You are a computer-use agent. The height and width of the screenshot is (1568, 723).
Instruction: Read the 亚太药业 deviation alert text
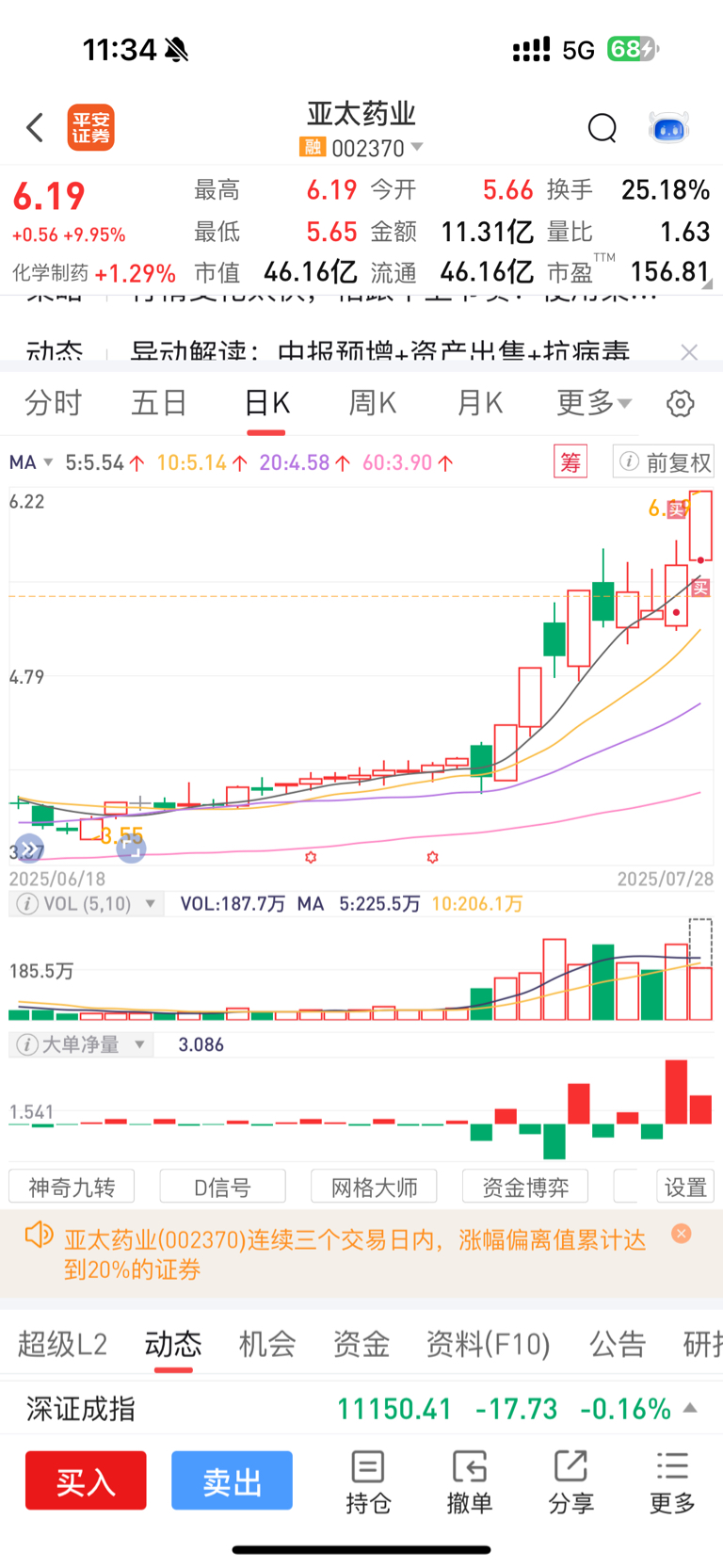tap(355, 1254)
